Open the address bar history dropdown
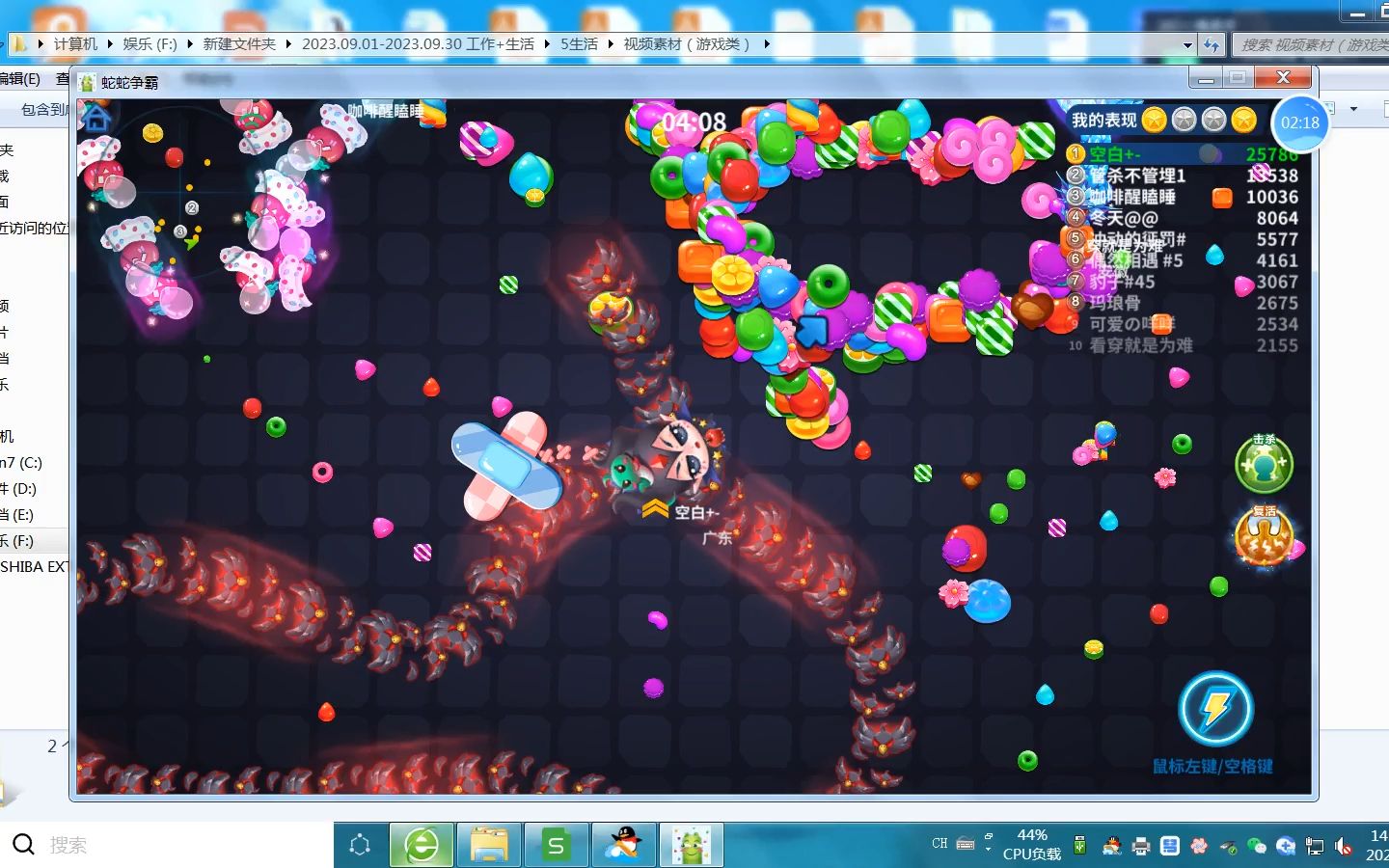The image size is (1389, 868). (x=1188, y=44)
